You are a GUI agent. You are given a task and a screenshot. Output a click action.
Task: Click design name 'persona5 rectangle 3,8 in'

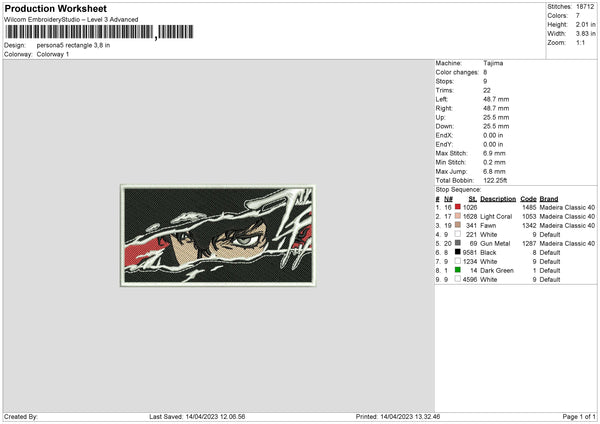click(73, 45)
